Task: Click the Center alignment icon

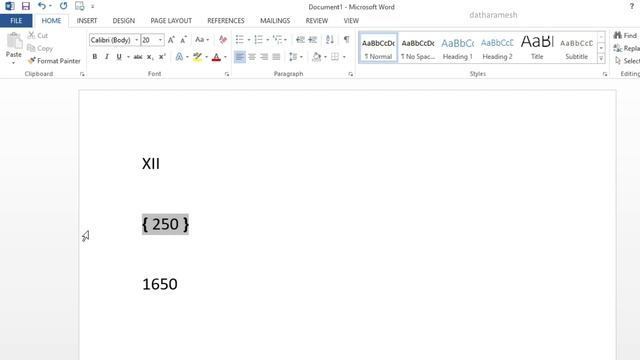Action: pos(252,57)
